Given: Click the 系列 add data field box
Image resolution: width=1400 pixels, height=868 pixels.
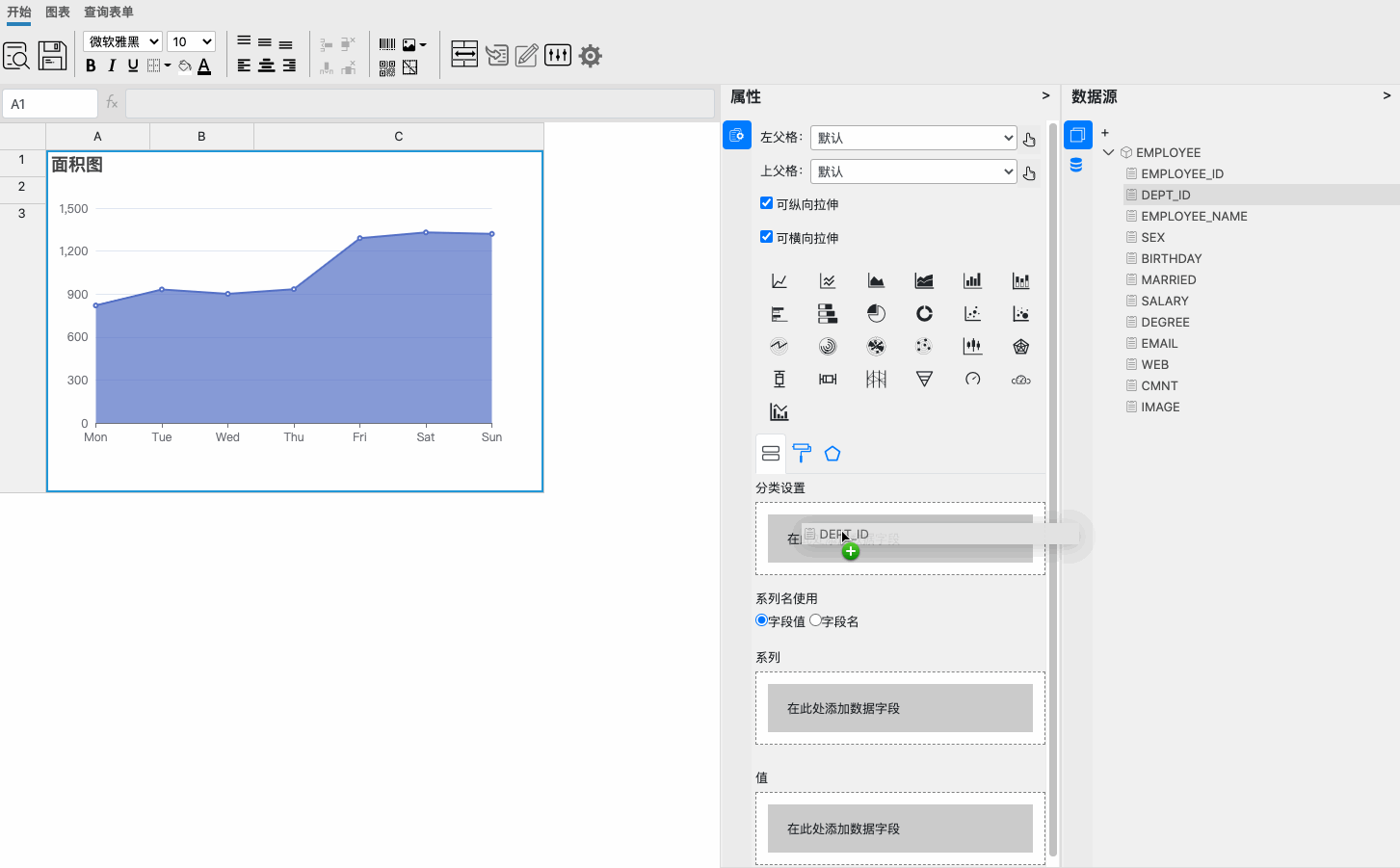Looking at the screenshot, I should point(900,708).
